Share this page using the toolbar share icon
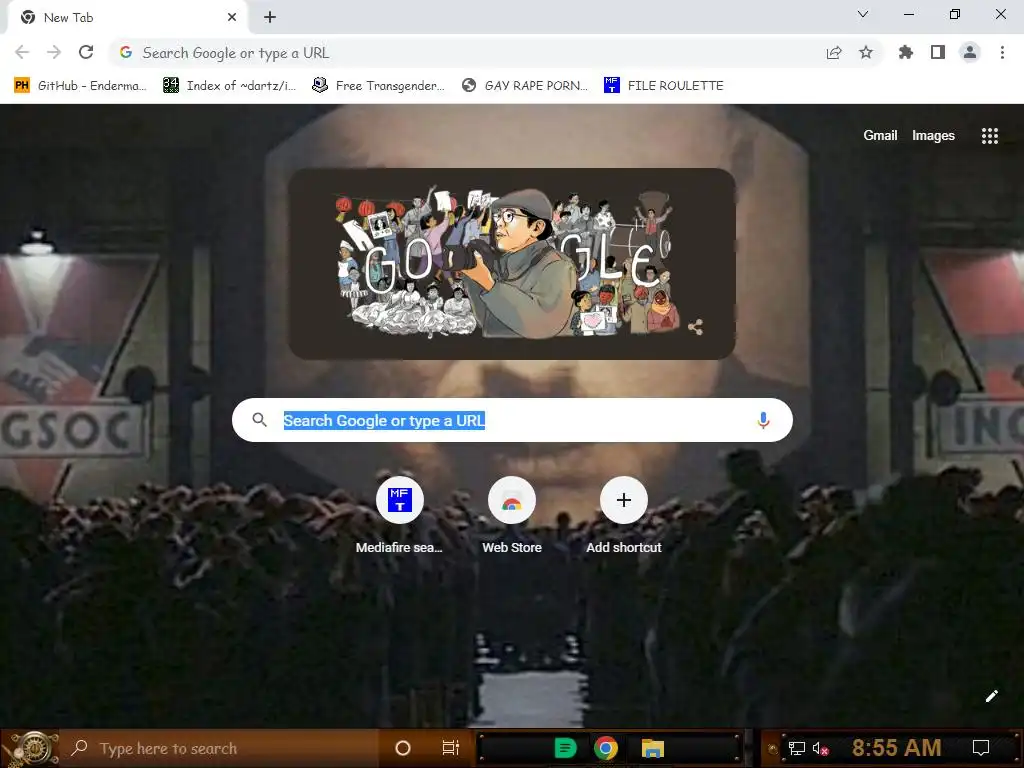Viewport: 1024px width, 768px height. pos(834,53)
